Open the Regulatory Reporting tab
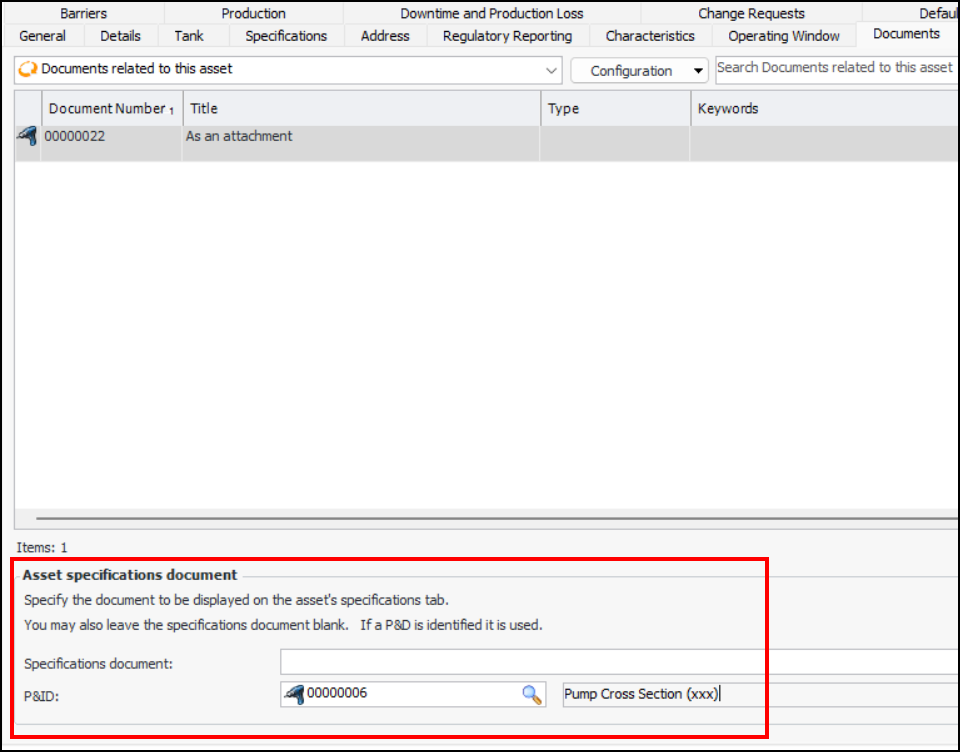Viewport: 960px width, 752px height. click(508, 36)
